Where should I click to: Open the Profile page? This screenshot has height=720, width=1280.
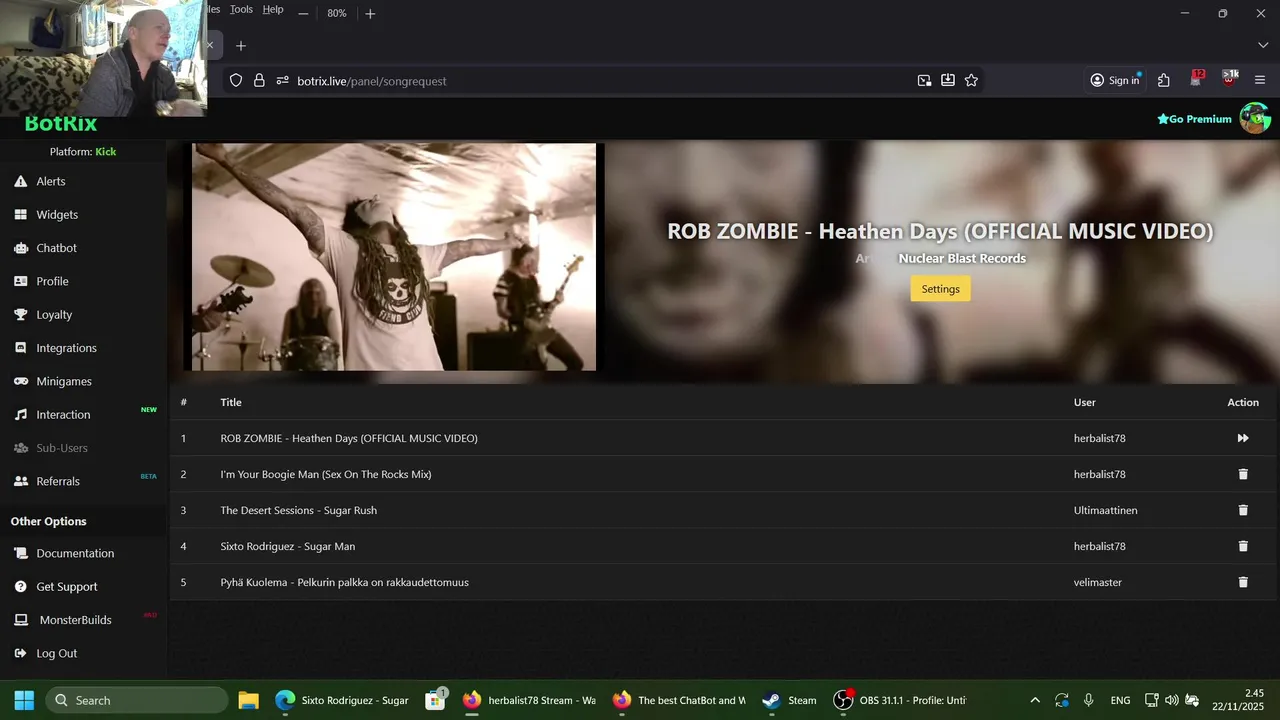coord(52,281)
